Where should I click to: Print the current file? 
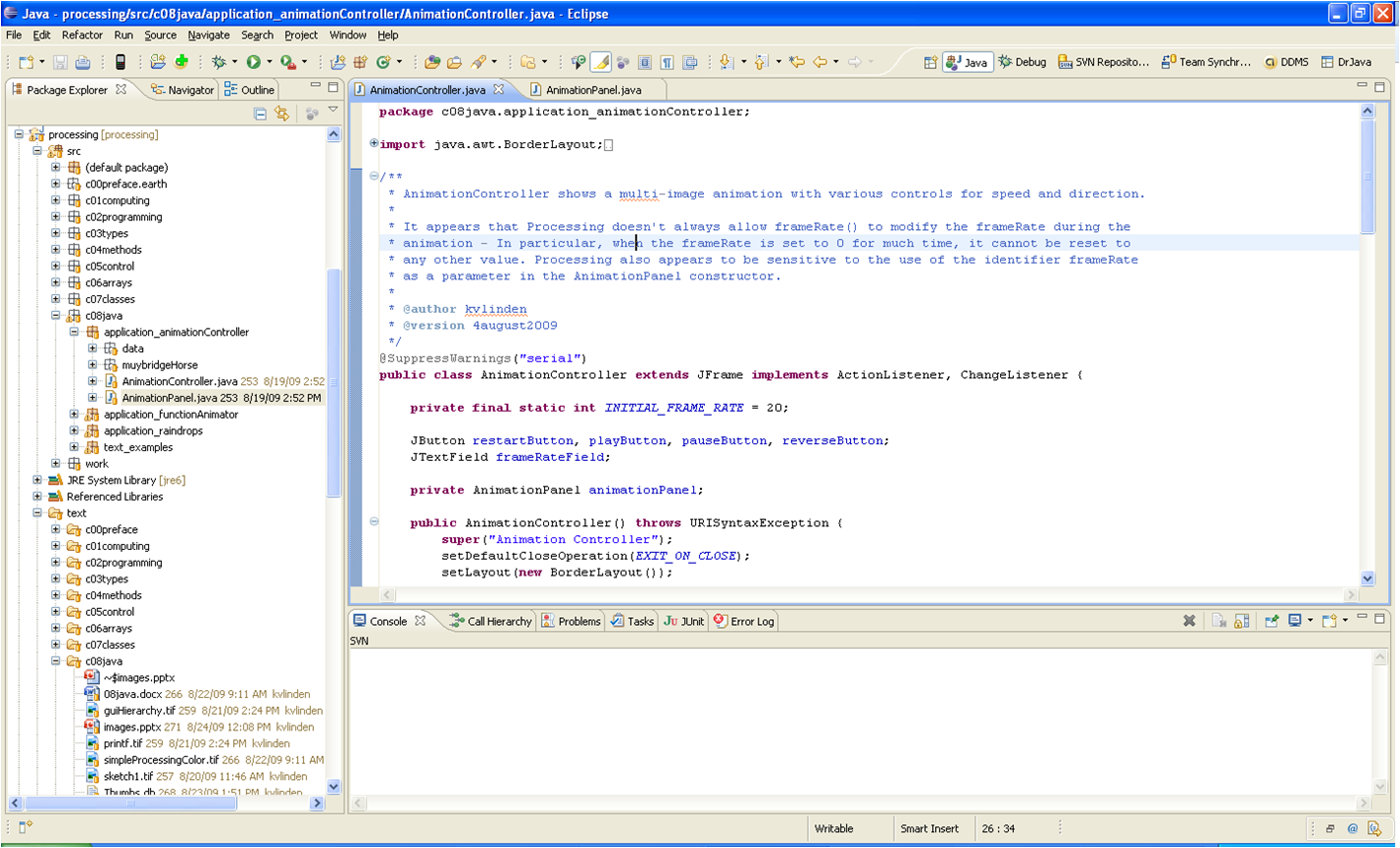tap(84, 61)
